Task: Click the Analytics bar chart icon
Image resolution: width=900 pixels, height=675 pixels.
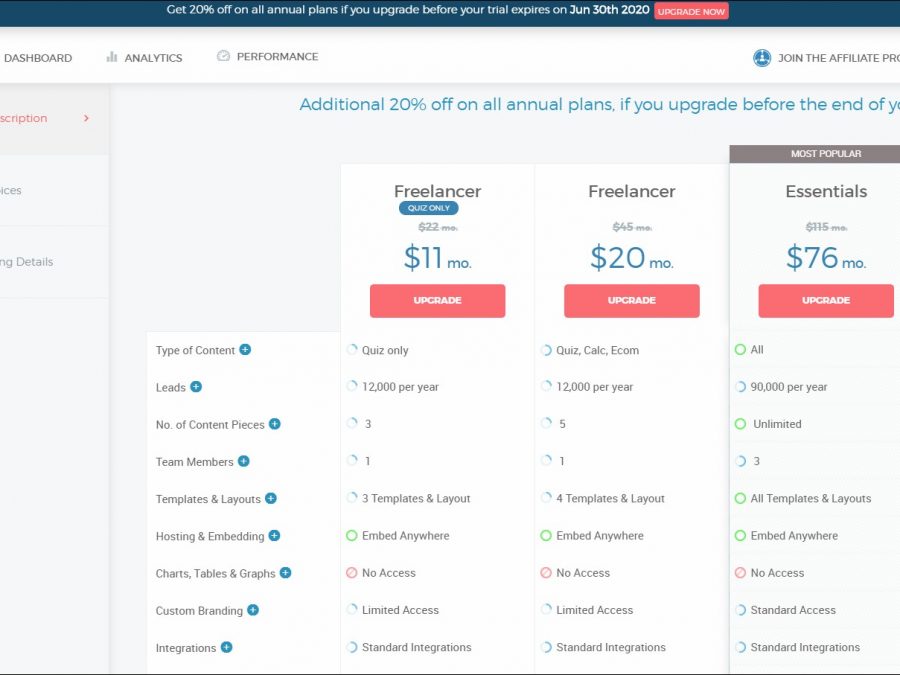Action: [112, 57]
